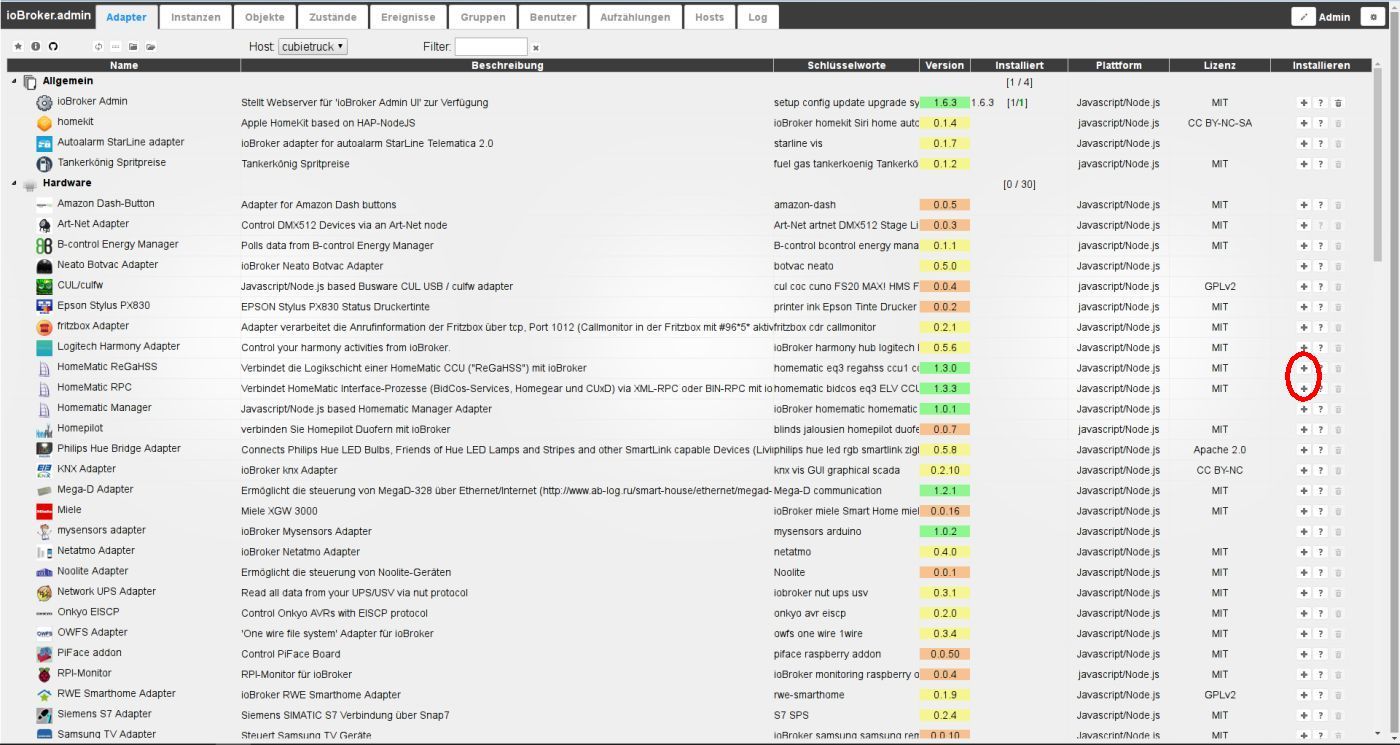Click the question mark for ioBroker Admin
Image resolution: width=1400 pixels, height=745 pixels.
1320,103
